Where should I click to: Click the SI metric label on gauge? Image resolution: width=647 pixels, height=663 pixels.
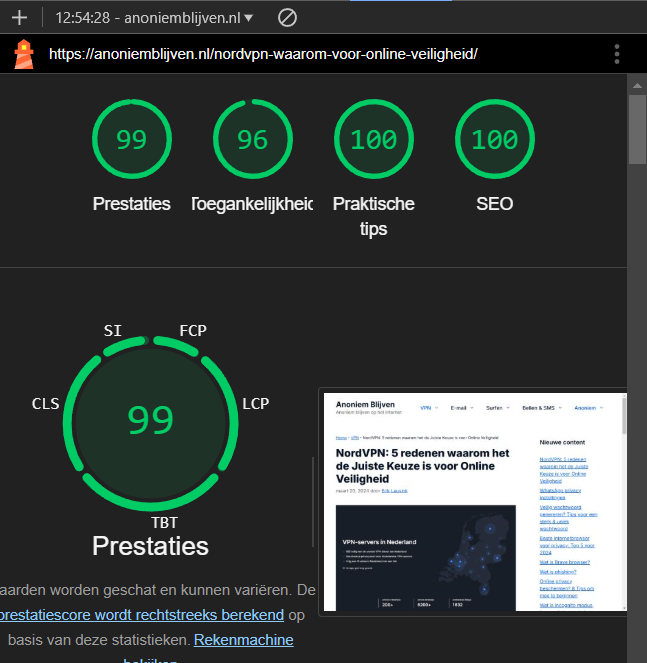(x=112, y=331)
